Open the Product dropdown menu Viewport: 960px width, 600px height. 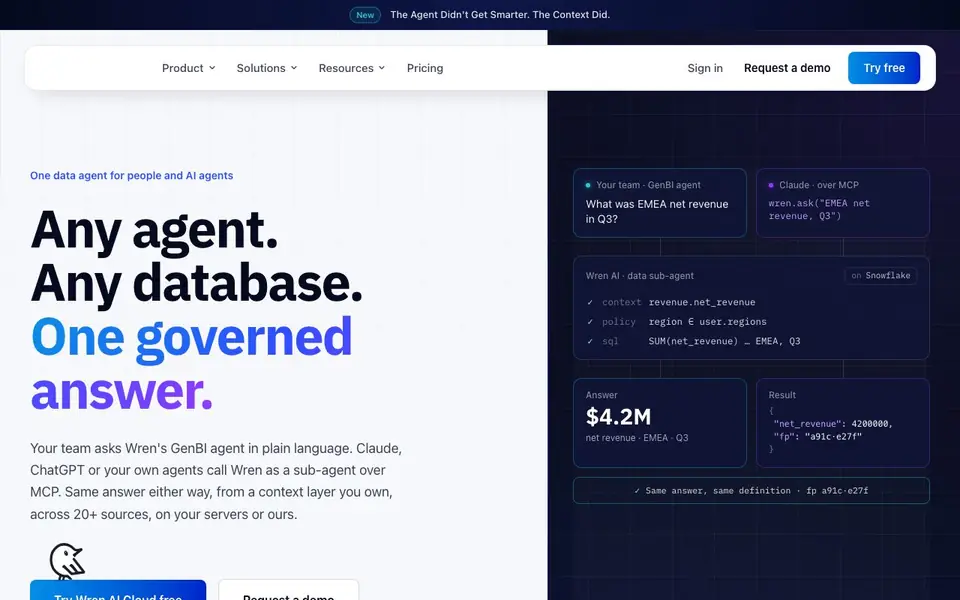pos(189,68)
